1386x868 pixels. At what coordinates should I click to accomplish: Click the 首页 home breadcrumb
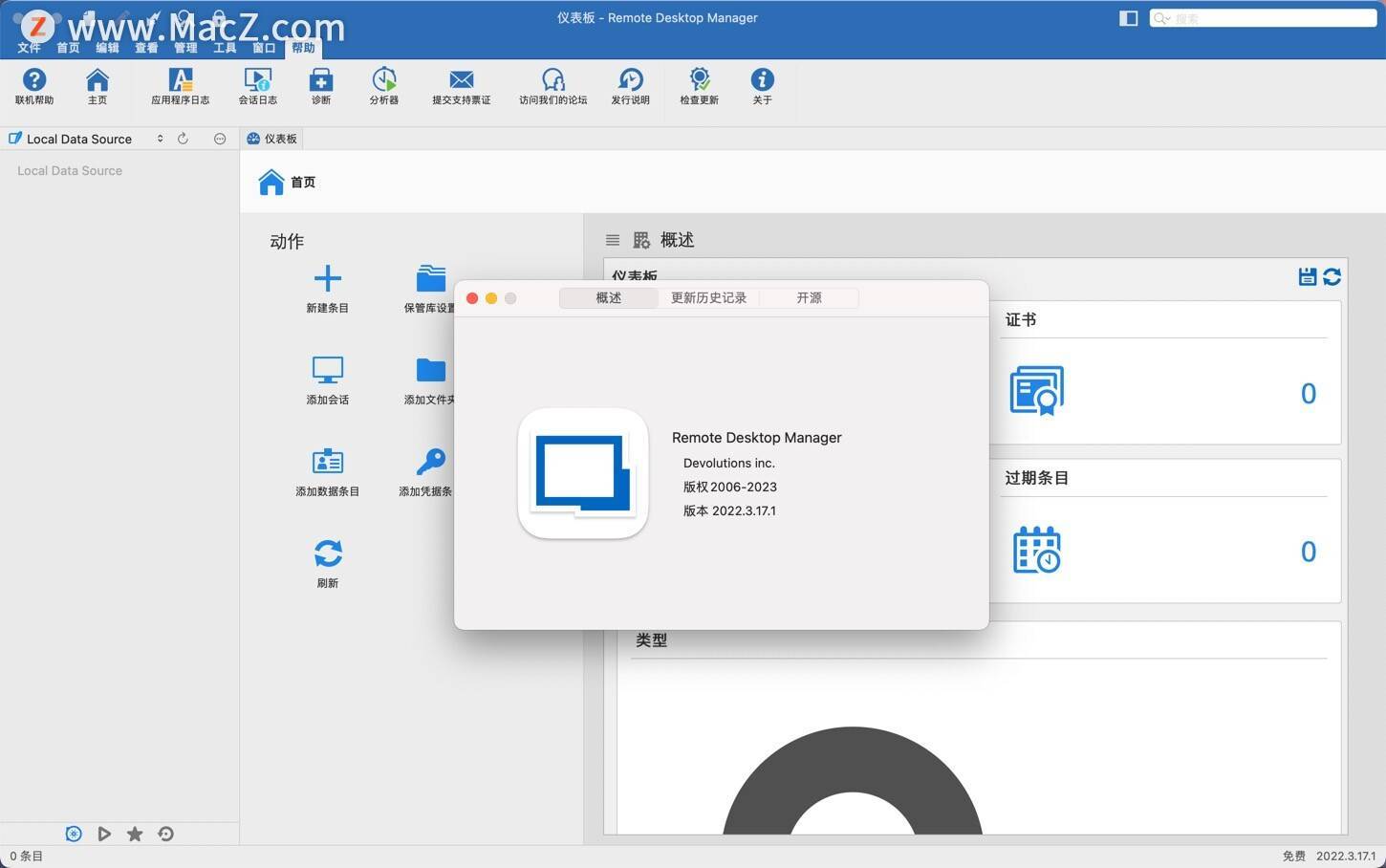tap(287, 182)
